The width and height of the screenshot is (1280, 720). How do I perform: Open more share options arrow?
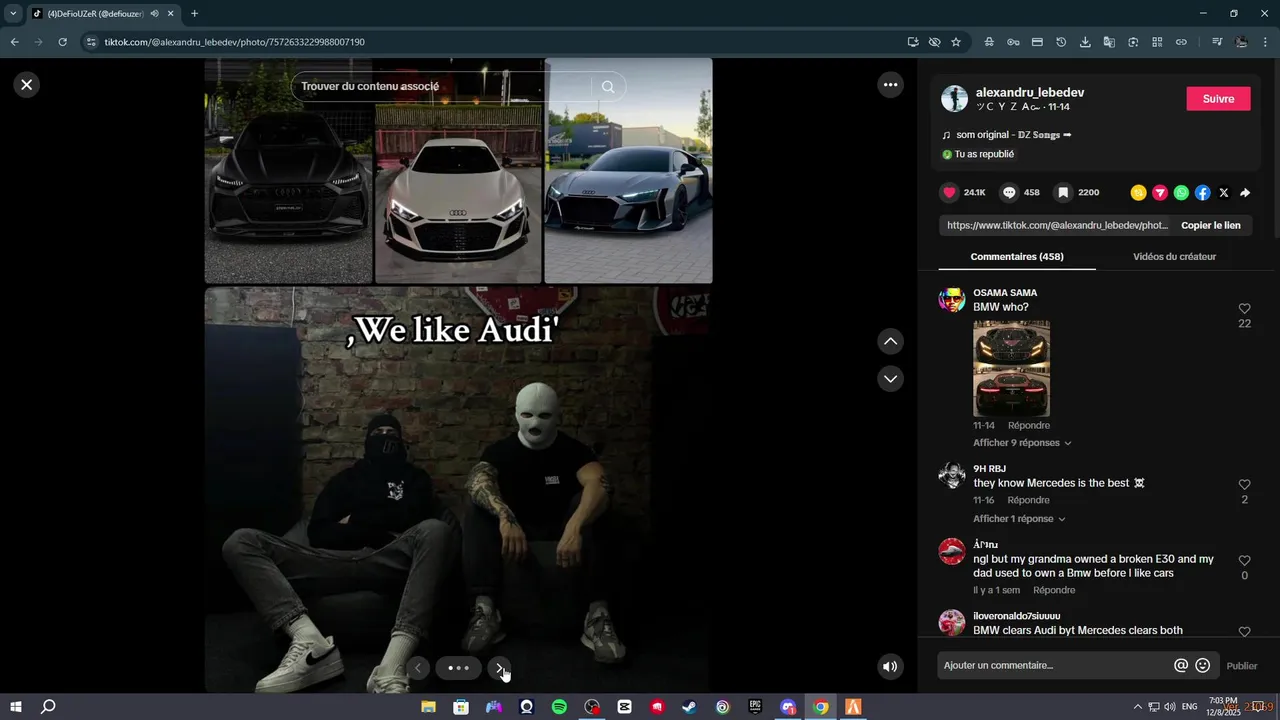tap(1245, 193)
